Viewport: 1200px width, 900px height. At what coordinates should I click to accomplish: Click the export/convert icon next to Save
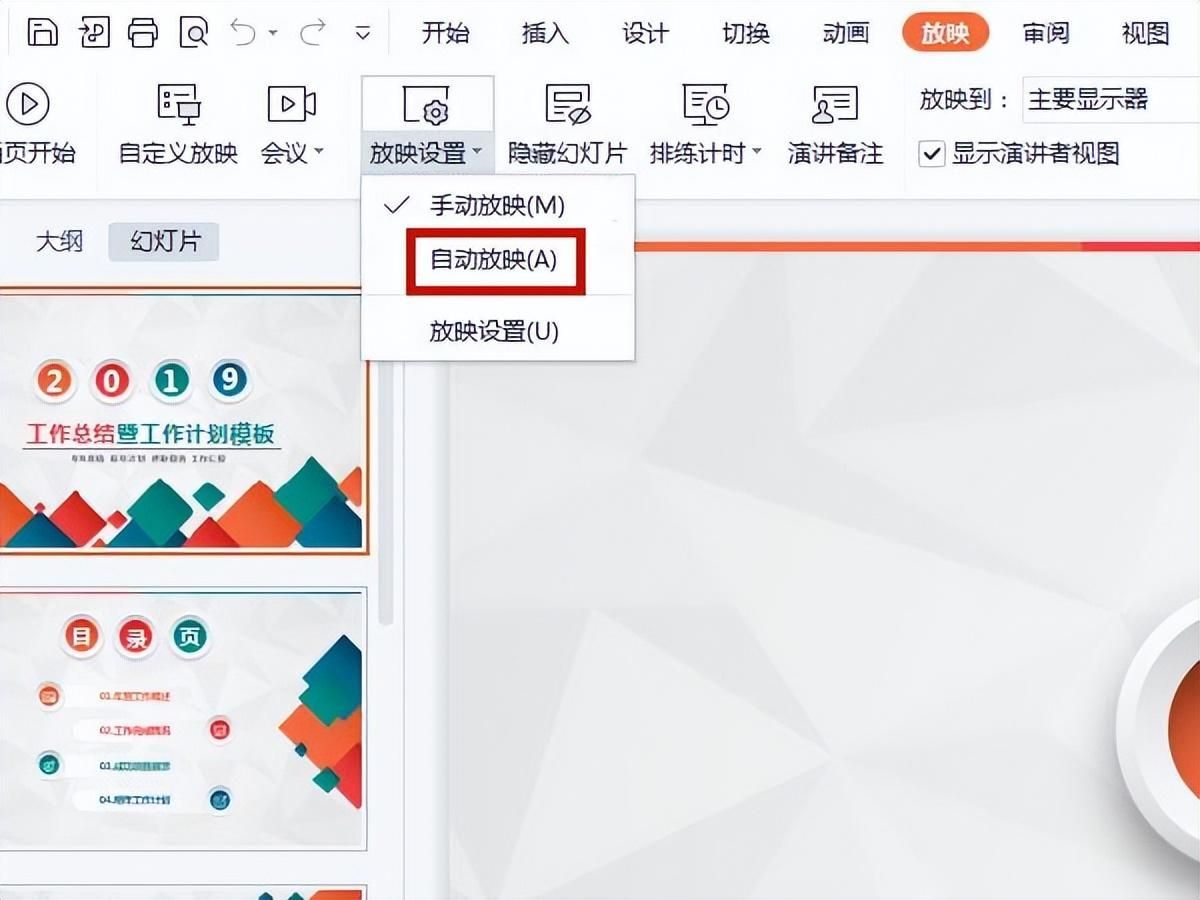point(93,32)
